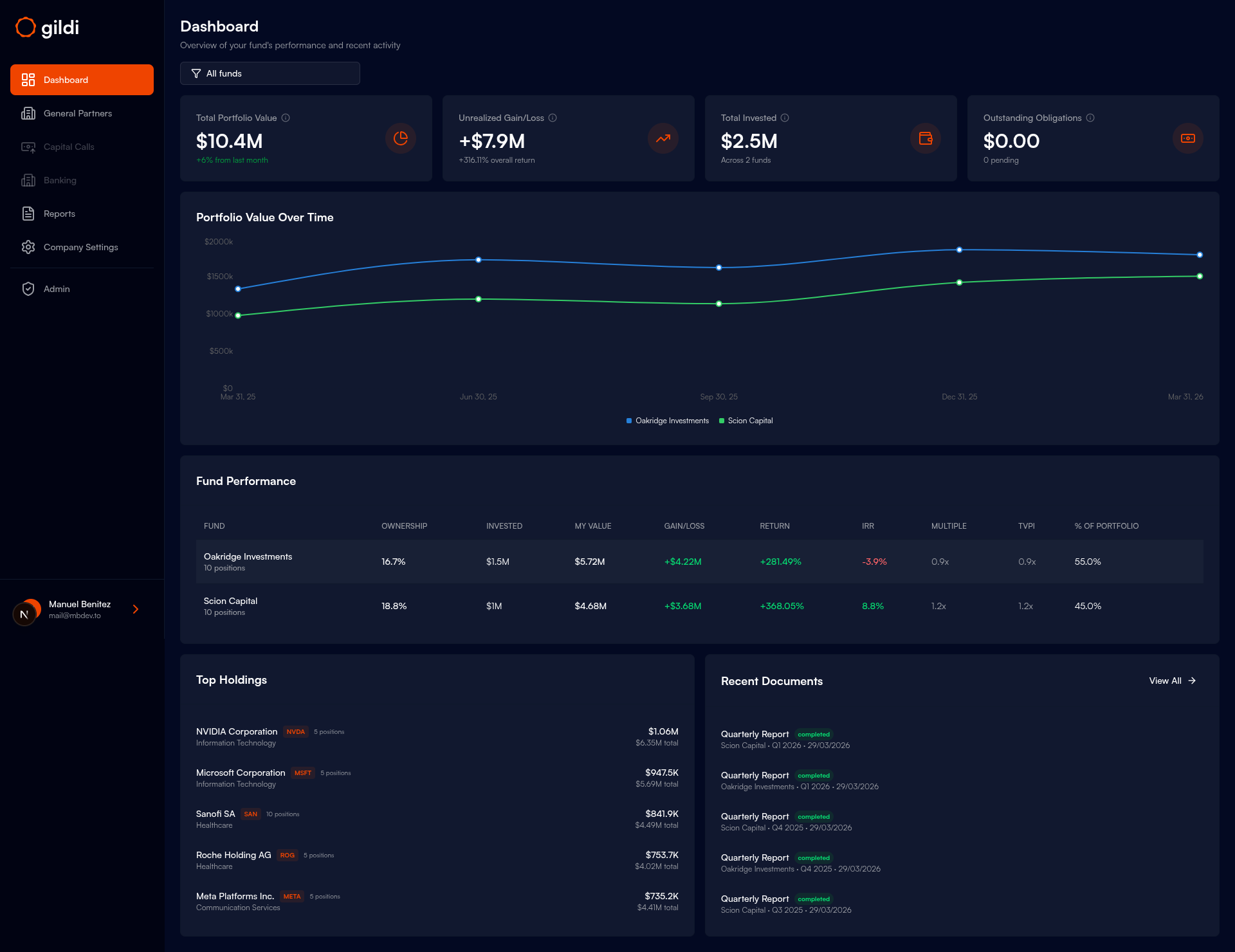Open Company Settings from sidebar

point(80,247)
